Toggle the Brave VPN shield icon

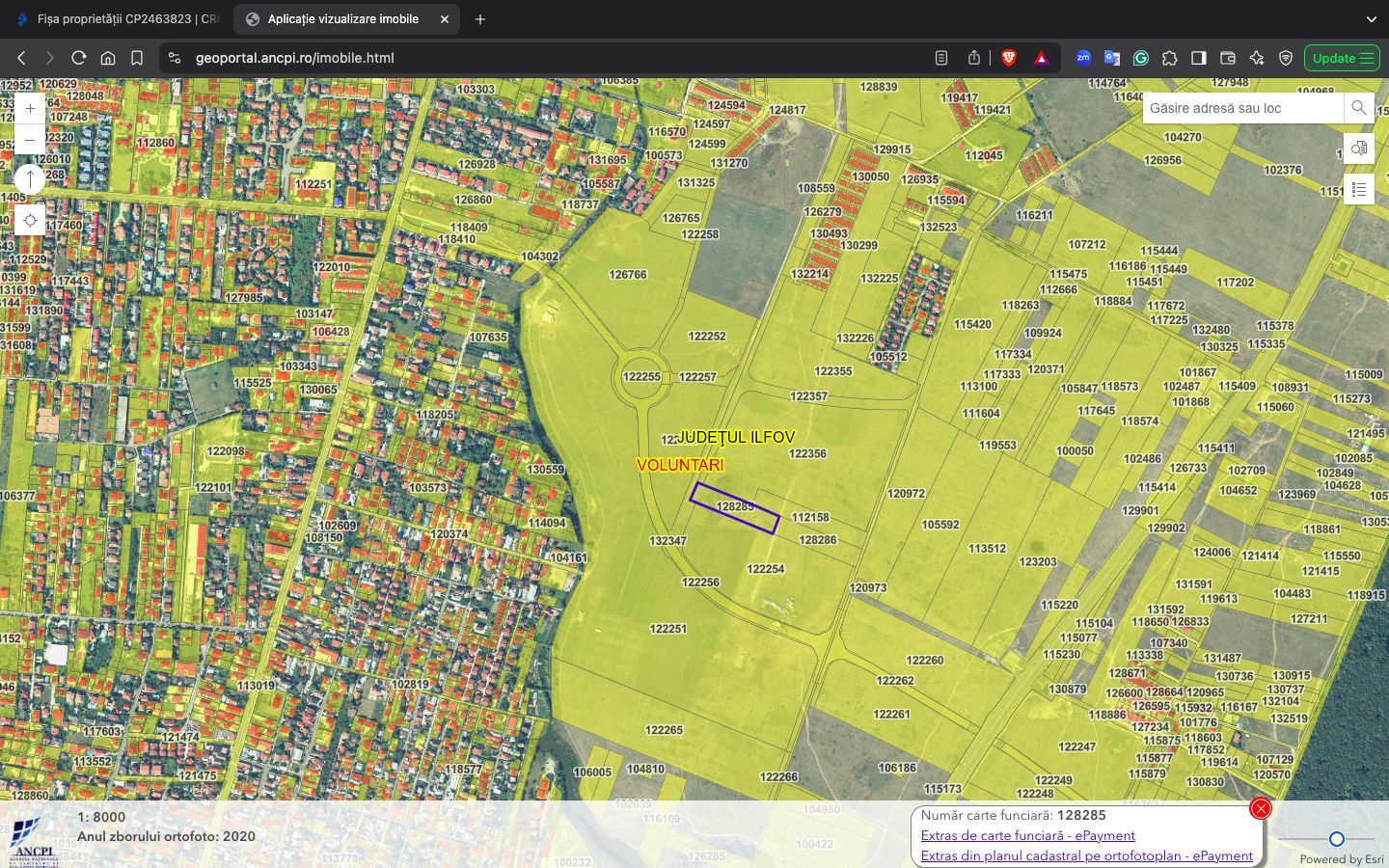(1286, 58)
